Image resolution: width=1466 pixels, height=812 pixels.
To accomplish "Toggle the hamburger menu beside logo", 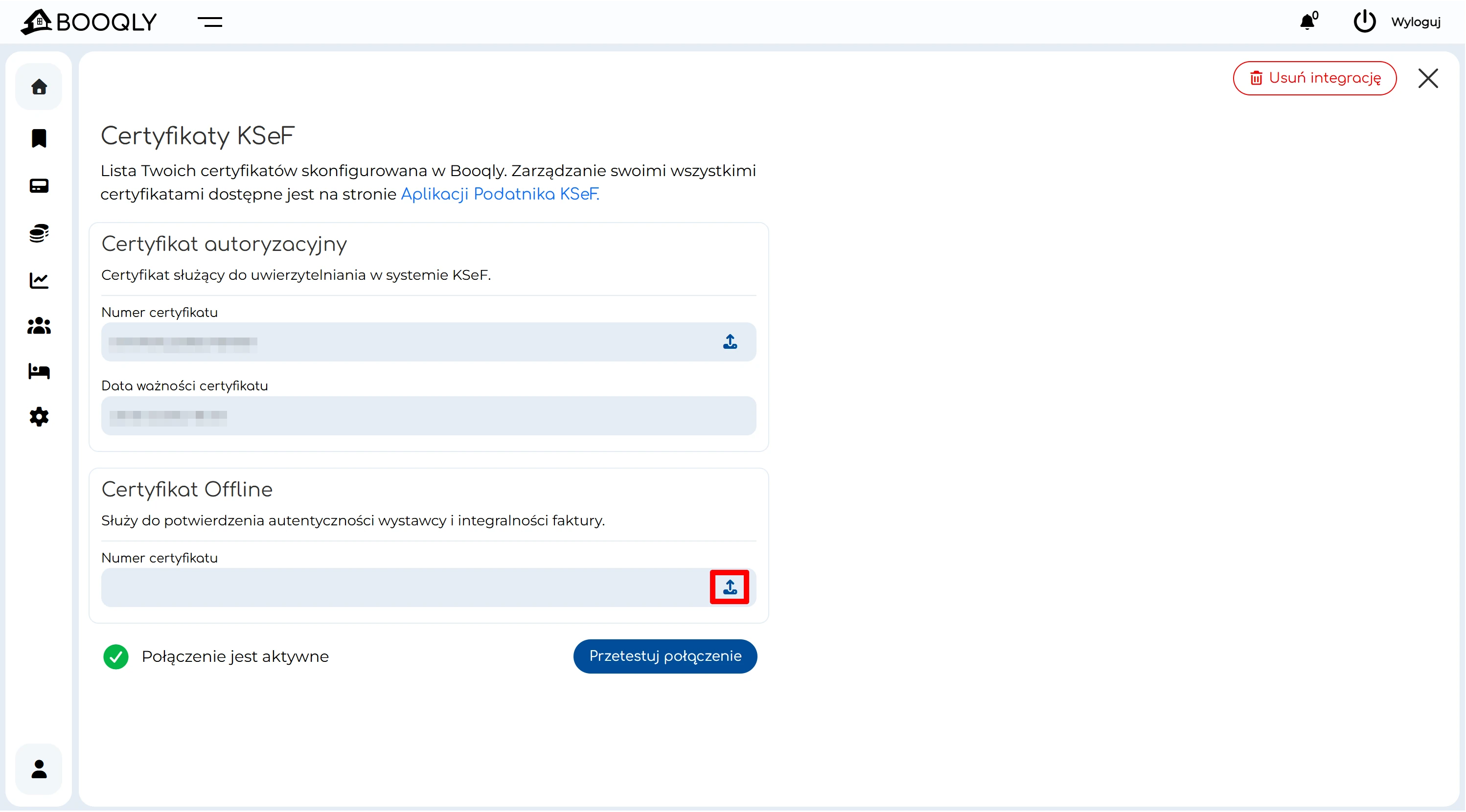I will [209, 22].
